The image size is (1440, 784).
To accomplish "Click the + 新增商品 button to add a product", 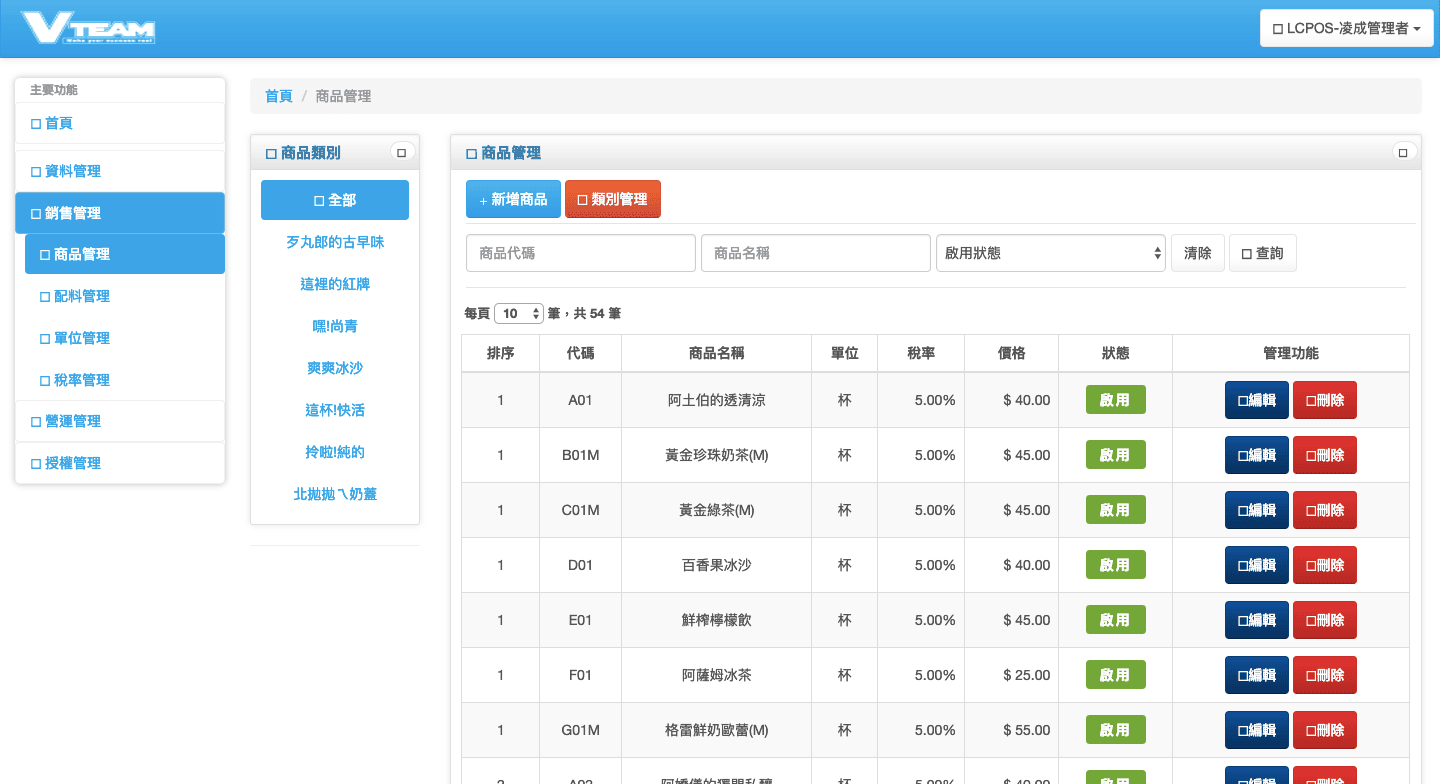I will click(x=513, y=198).
